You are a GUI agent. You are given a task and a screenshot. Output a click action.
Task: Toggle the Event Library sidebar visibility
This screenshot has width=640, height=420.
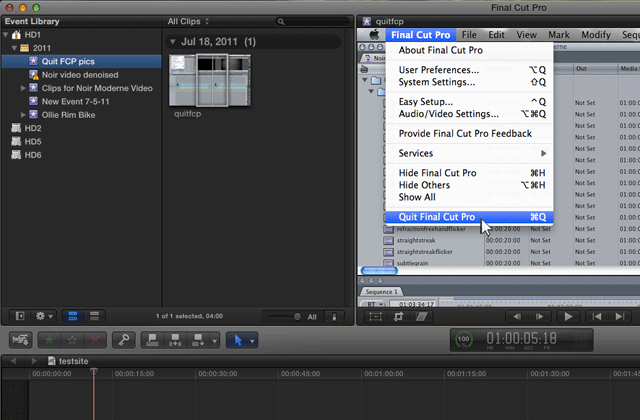point(20,316)
